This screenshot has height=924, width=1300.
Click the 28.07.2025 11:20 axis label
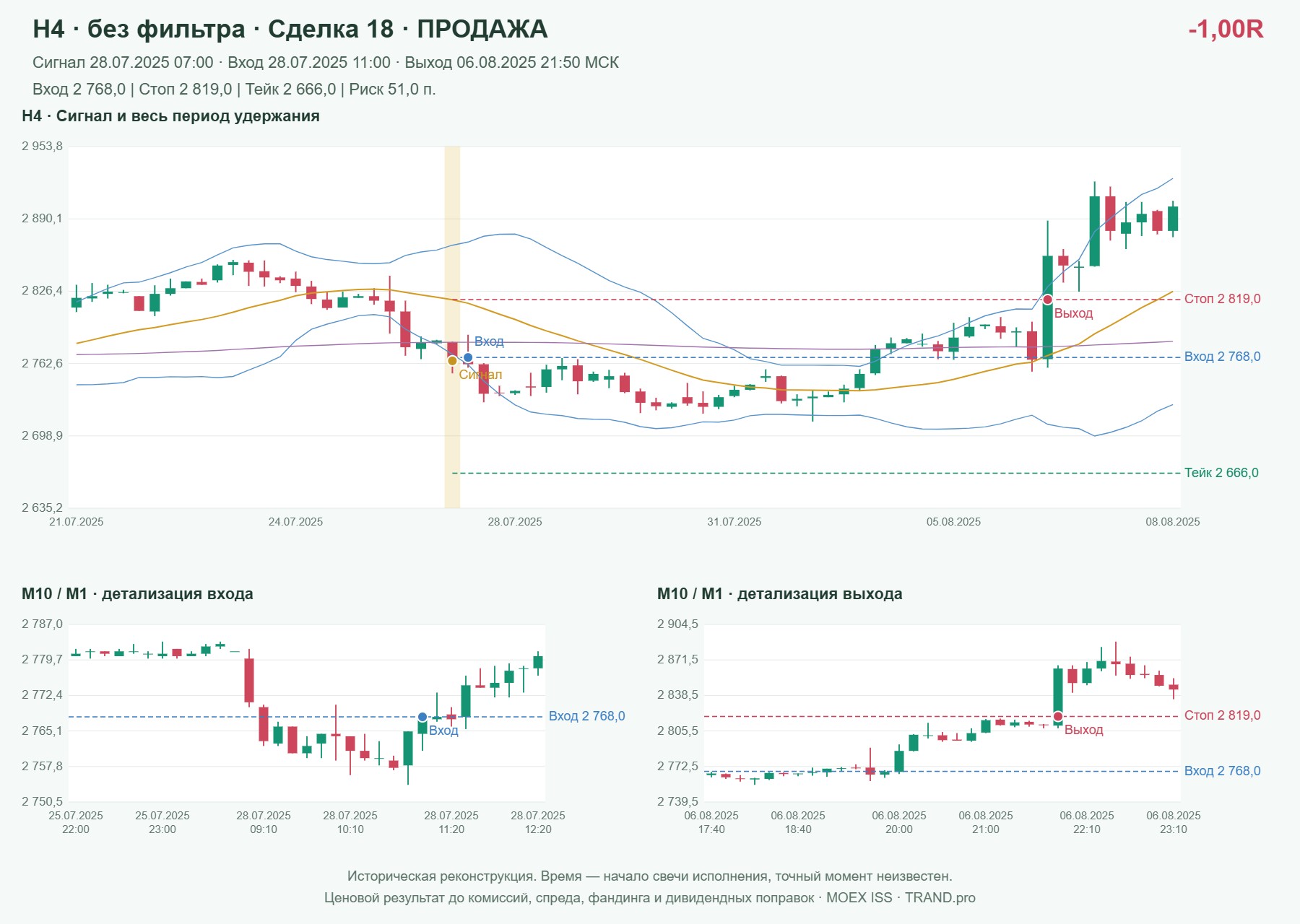point(451,822)
